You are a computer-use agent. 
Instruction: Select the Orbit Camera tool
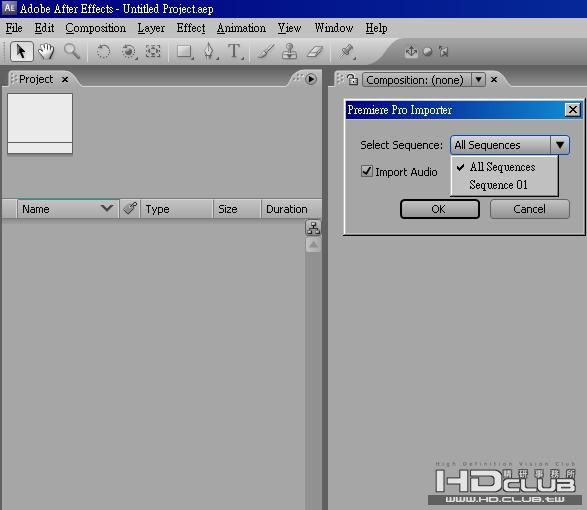(x=129, y=51)
